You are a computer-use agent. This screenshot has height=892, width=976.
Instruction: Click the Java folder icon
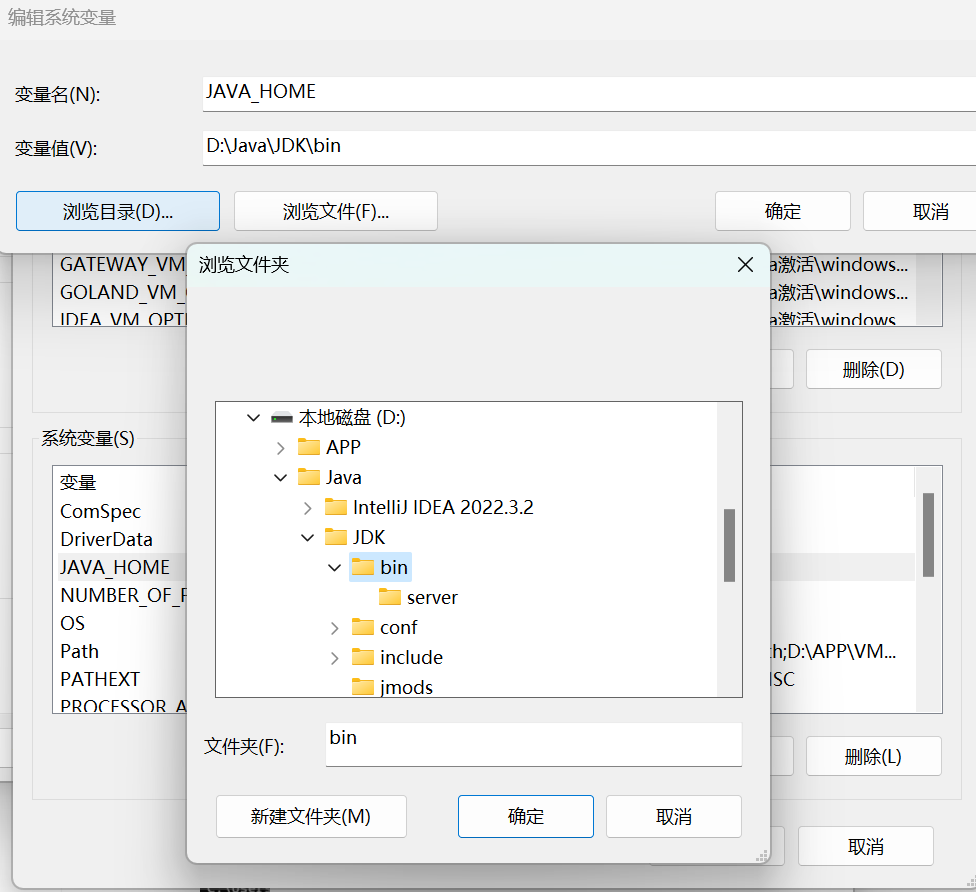click(309, 477)
